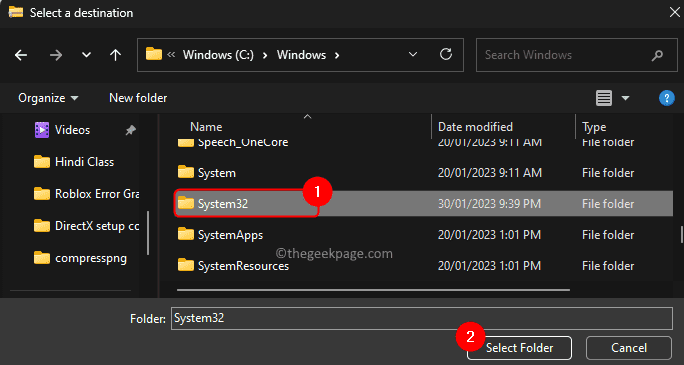Image resolution: width=684 pixels, height=365 pixels.
Task: Click the Folder name input field
Action: coord(422,318)
